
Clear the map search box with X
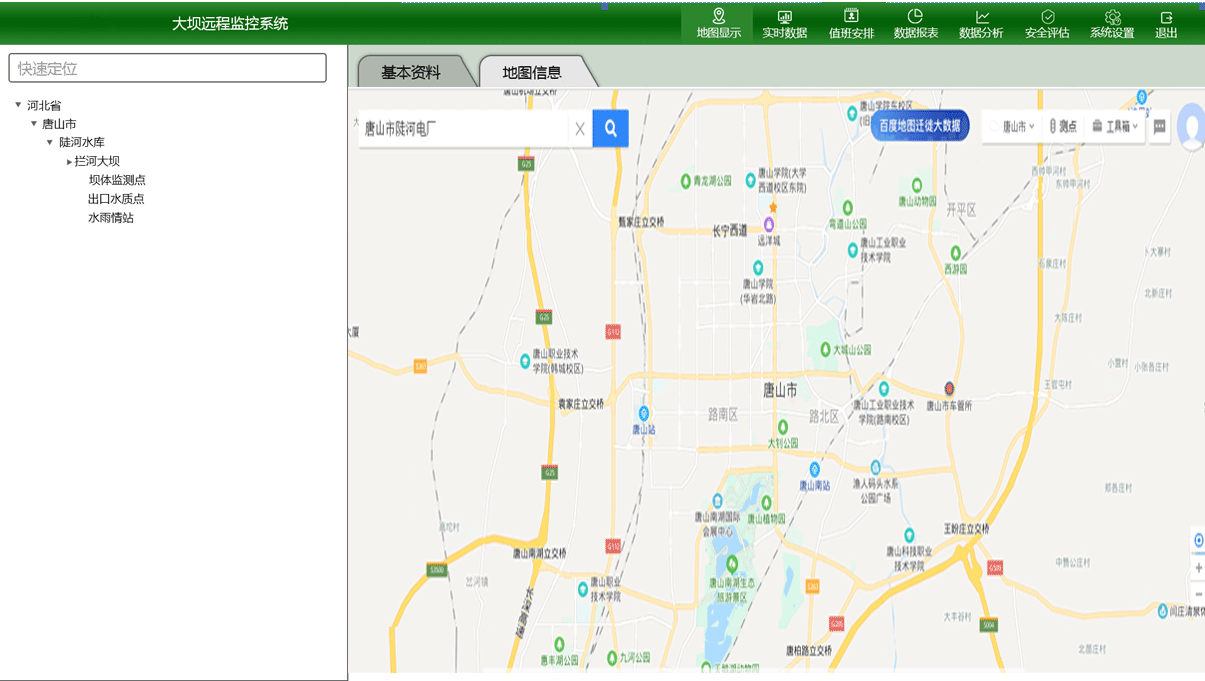[579, 129]
